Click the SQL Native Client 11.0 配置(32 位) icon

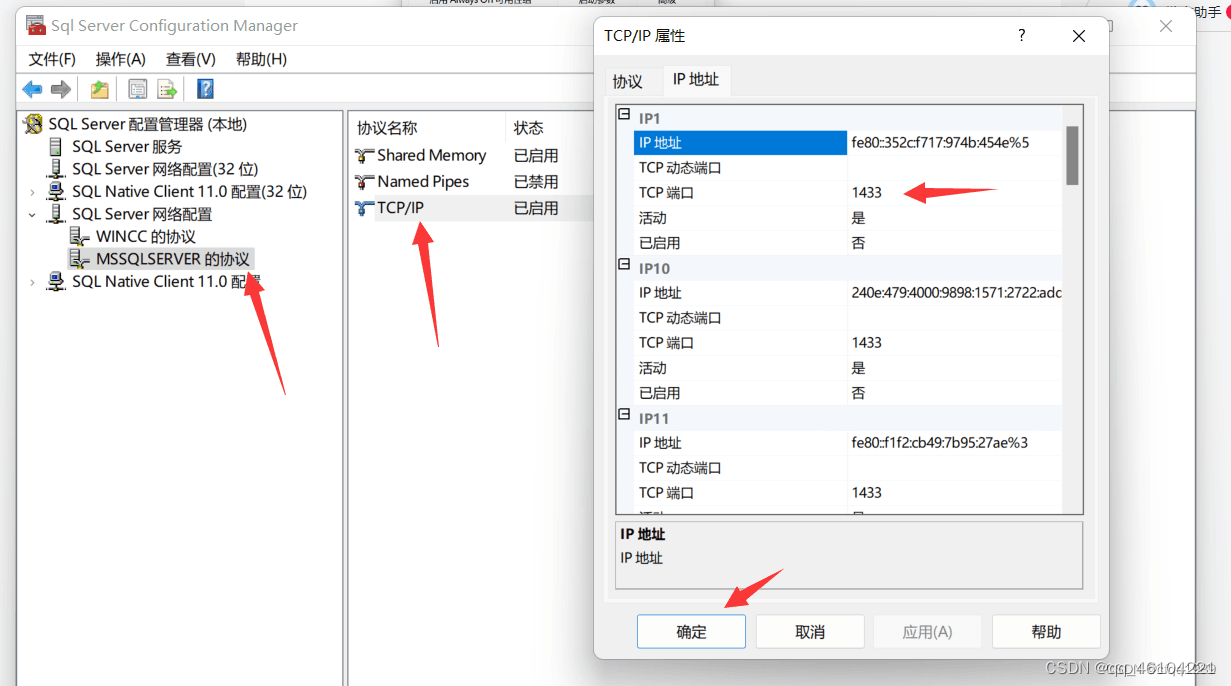coord(57,191)
